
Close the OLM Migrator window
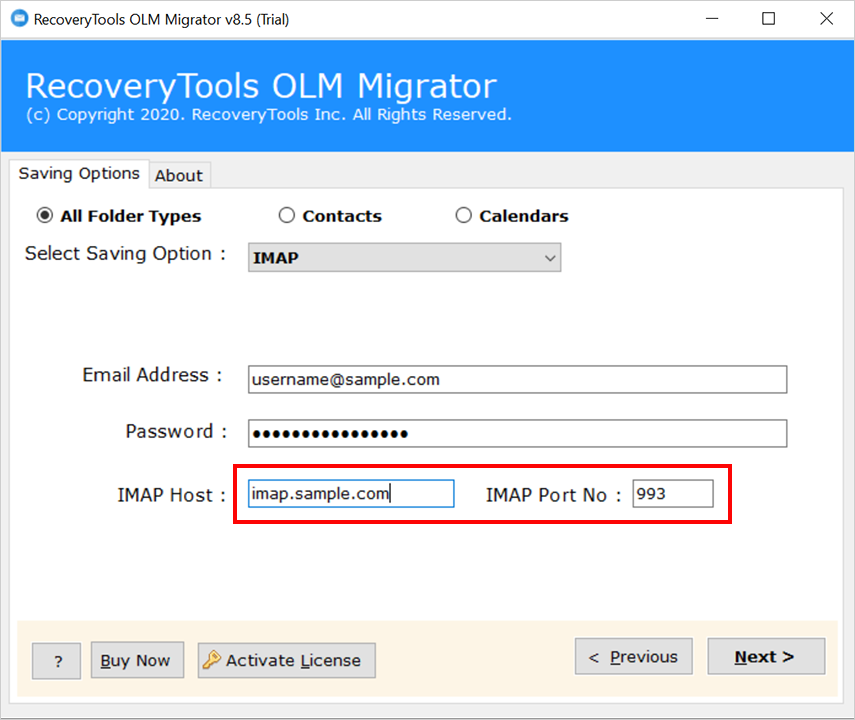[827, 19]
